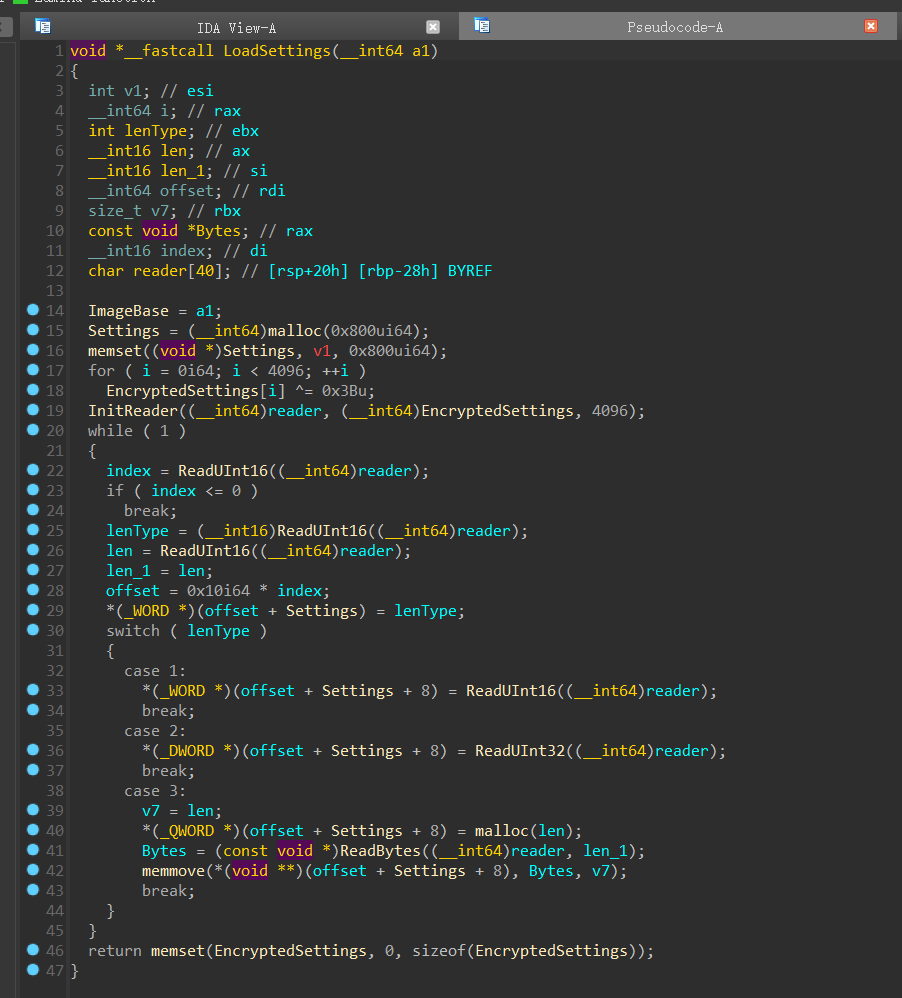Switch to the IDA View-A tab
902x998 pixels.
point(236,28)
